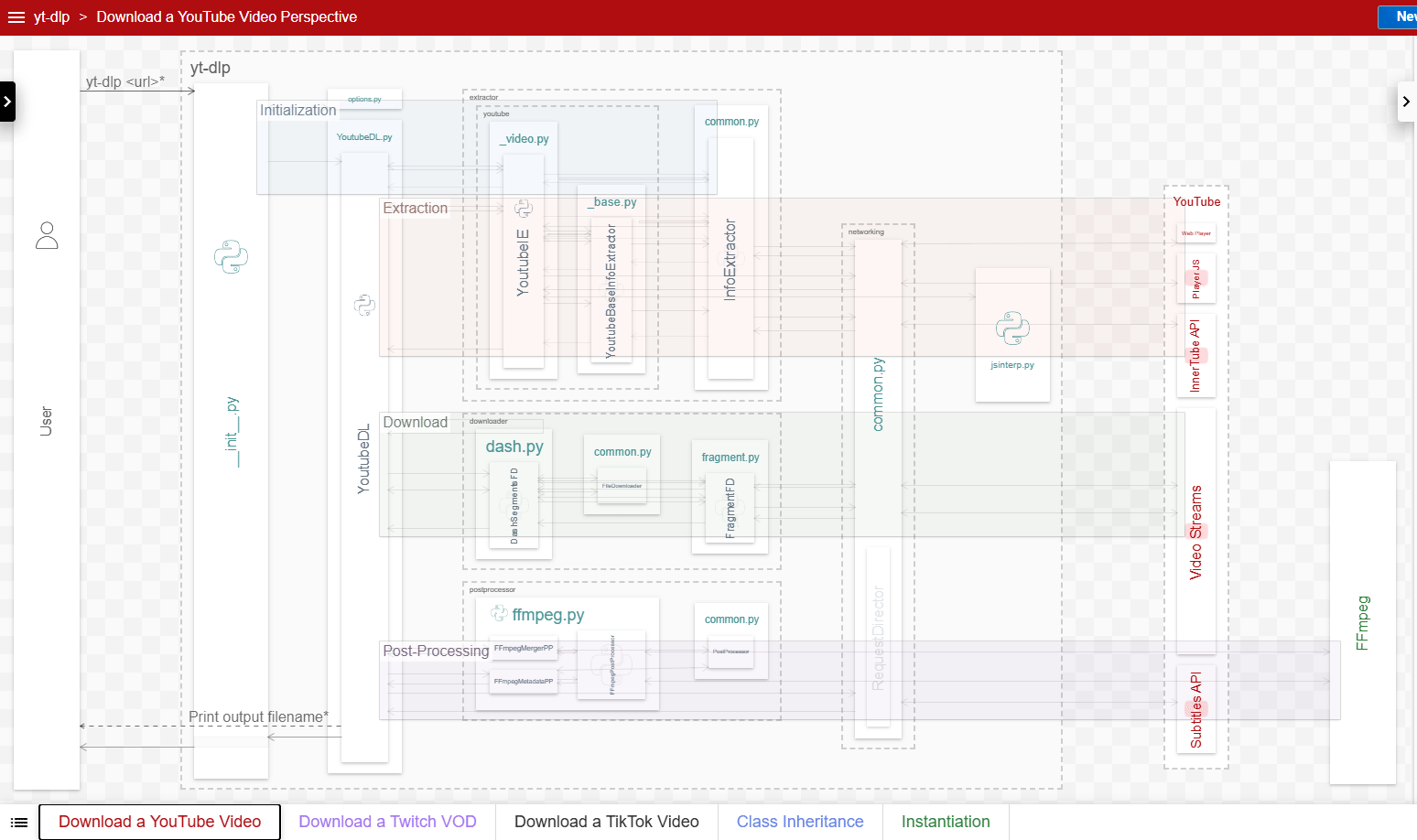
Task: Click the fragment.py label
Action: [x=730, y=458]
